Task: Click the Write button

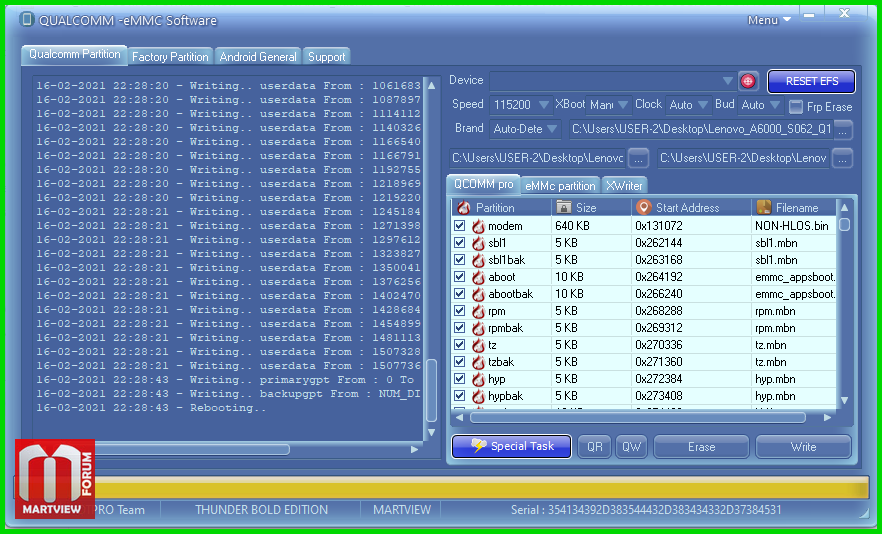Action: pos(803,447)
